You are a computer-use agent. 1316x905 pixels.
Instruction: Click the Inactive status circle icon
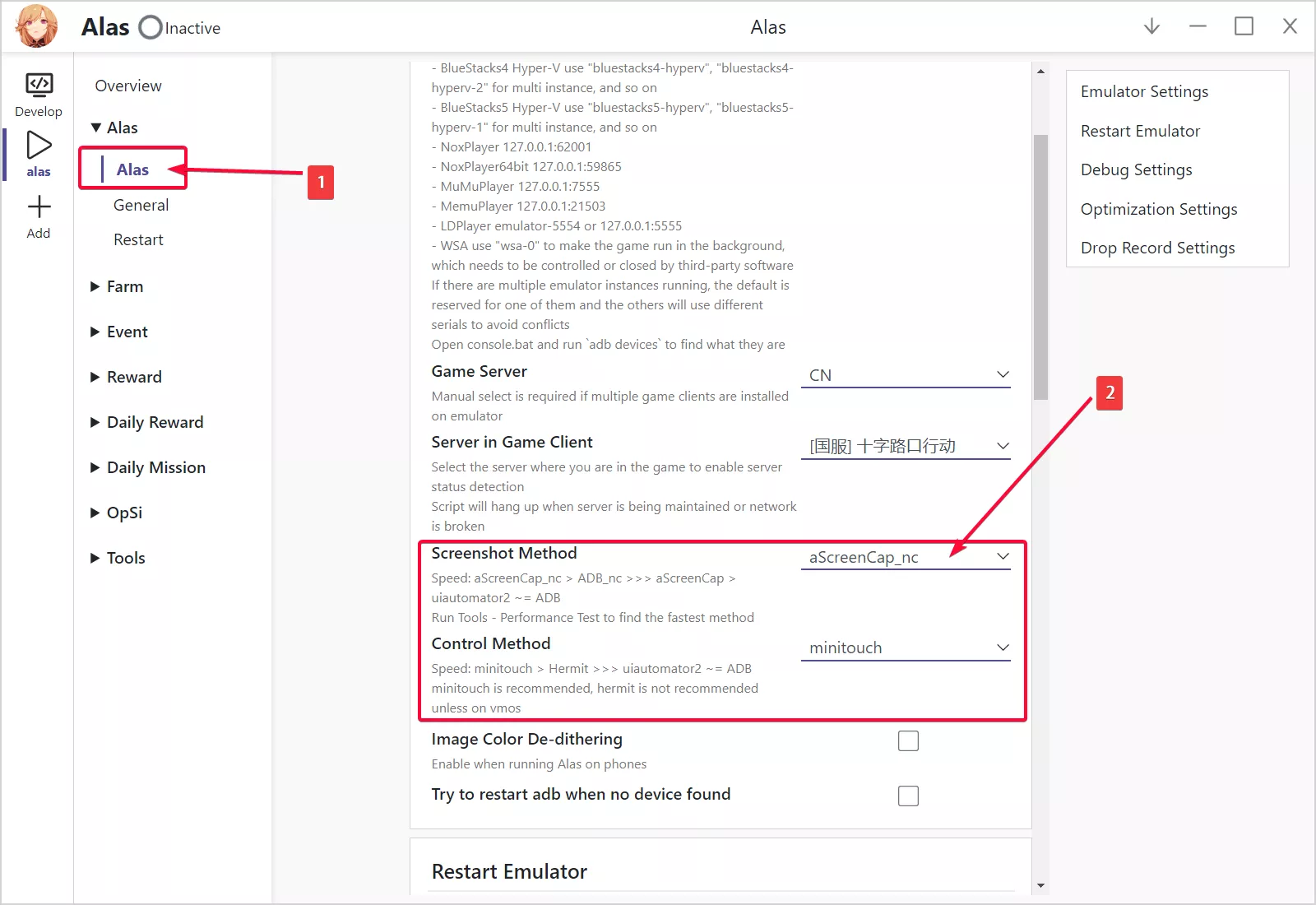150,28
